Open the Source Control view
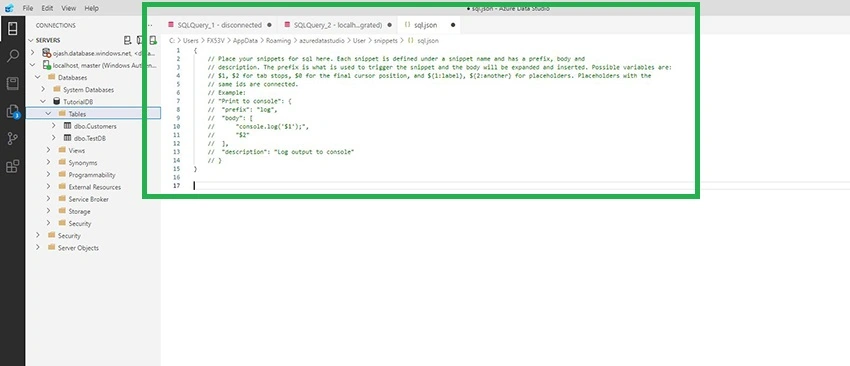This screenshot has height=366, width=850. click(12, 139)
